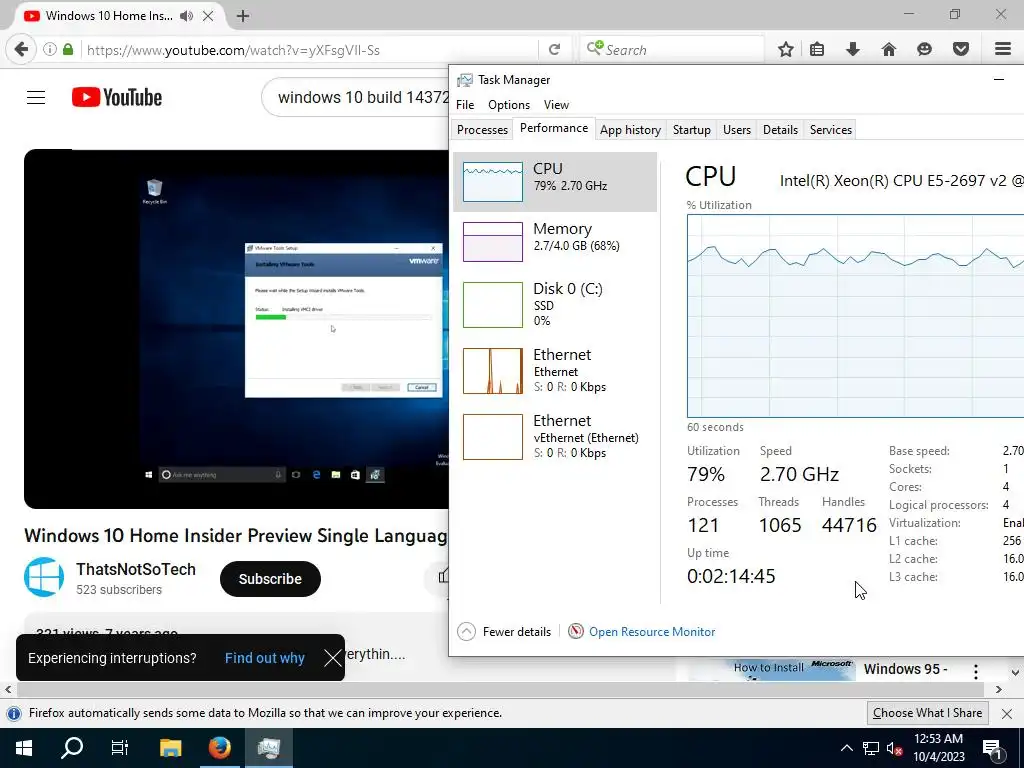Select Disk 0 (C:) performance entry
The height and width of the screenshot is (768, 1024).
(554, 304)
